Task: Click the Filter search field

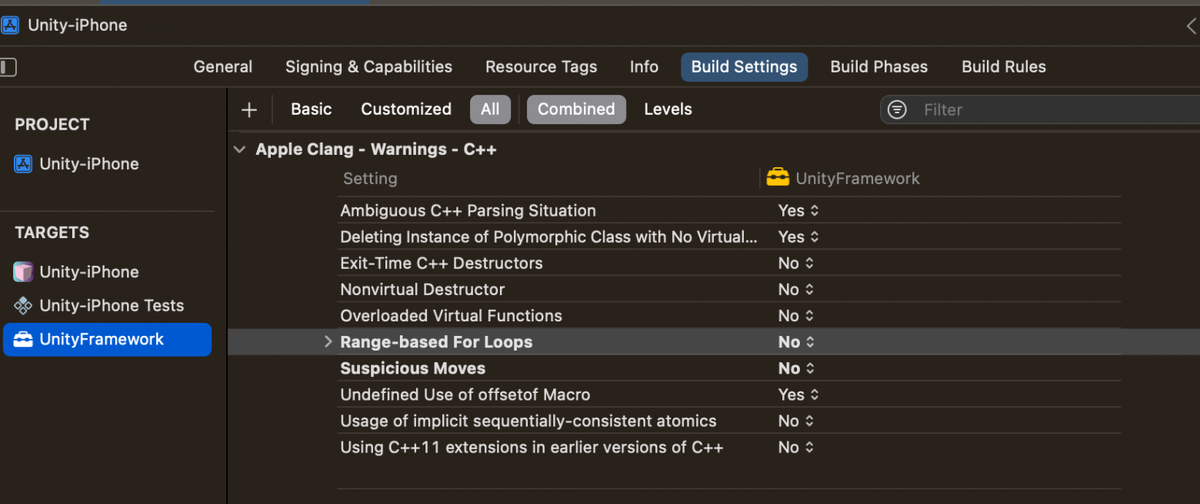Action: (x=1040, y=110)
